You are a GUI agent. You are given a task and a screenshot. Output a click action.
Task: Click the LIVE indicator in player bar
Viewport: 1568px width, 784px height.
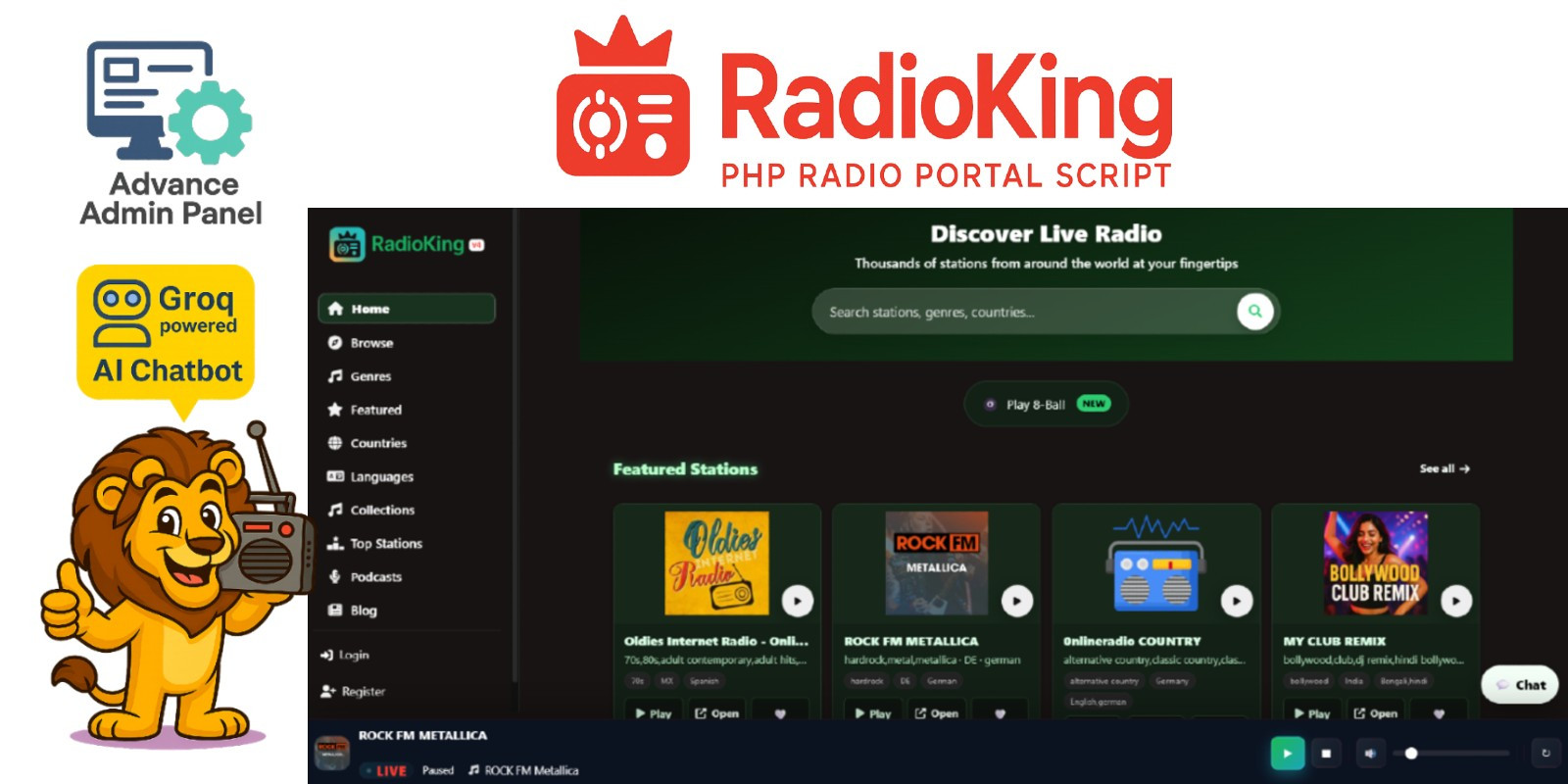tap(385, 771)
